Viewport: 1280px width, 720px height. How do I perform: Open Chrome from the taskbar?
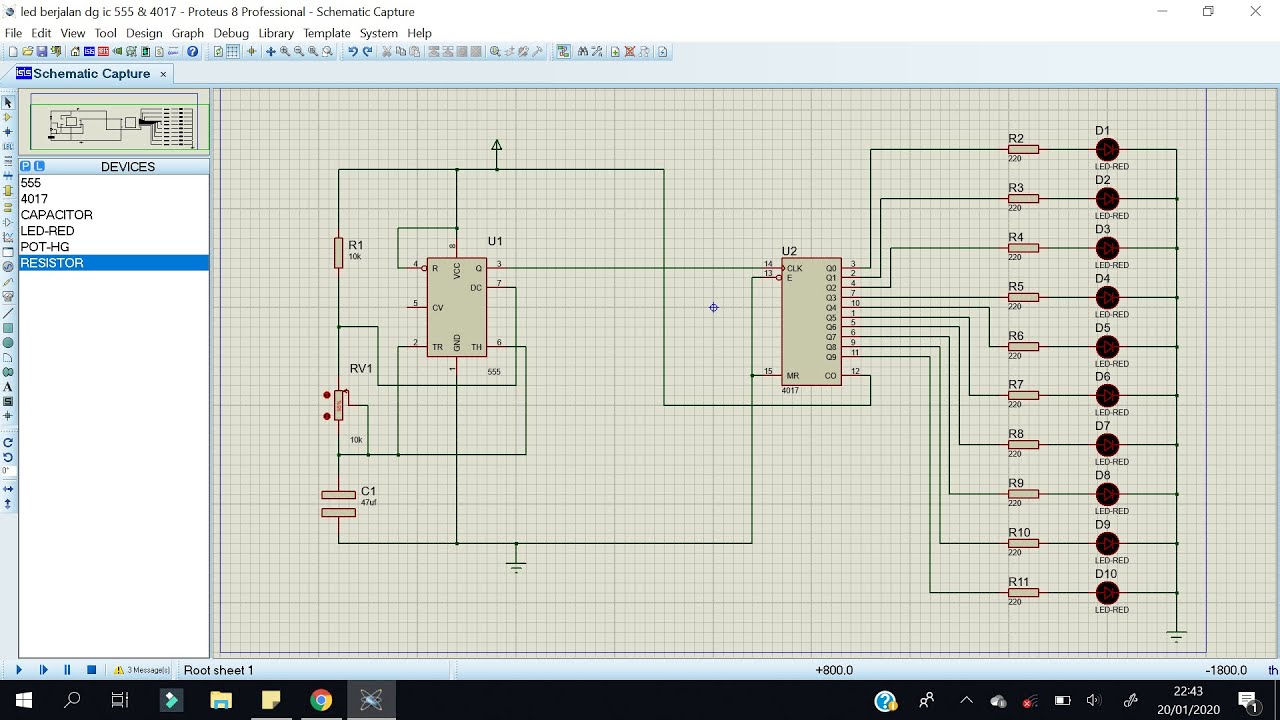[x=321, y=700]
